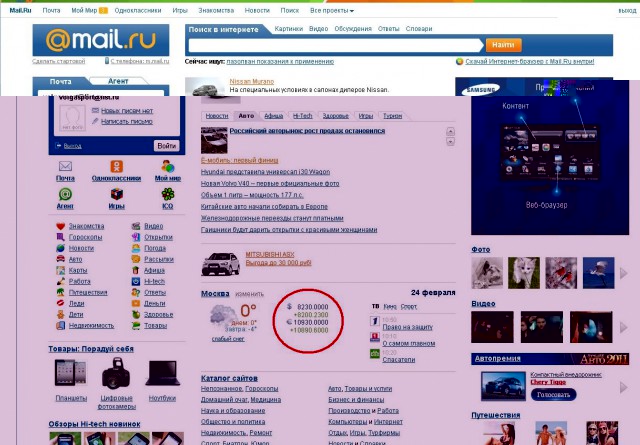Open the MITSUBISHI ASX ad link
The width and height of the screenshot is (640, 445).
tap(270, 254)
